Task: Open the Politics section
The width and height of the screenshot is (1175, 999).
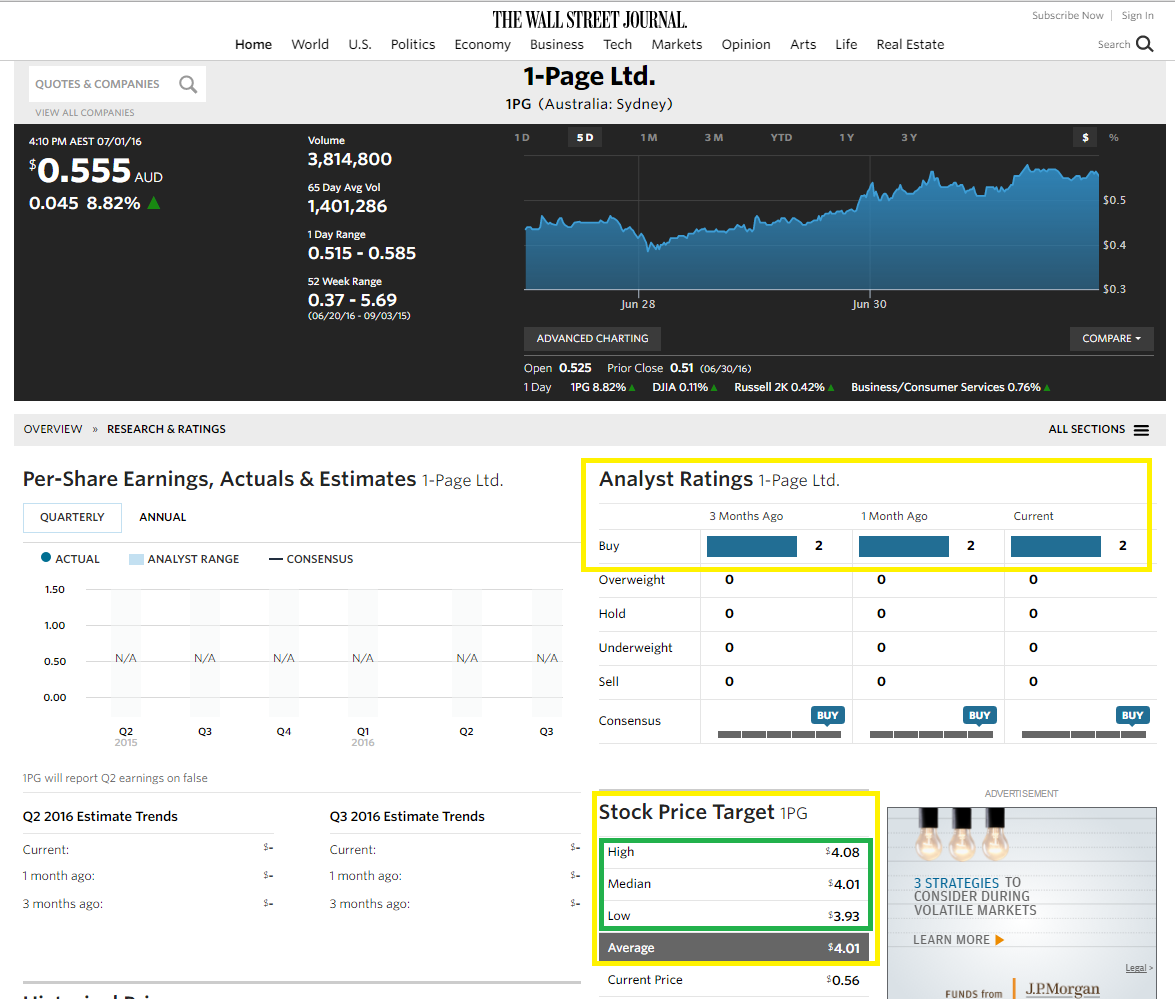Action: [x=413, y=44]
